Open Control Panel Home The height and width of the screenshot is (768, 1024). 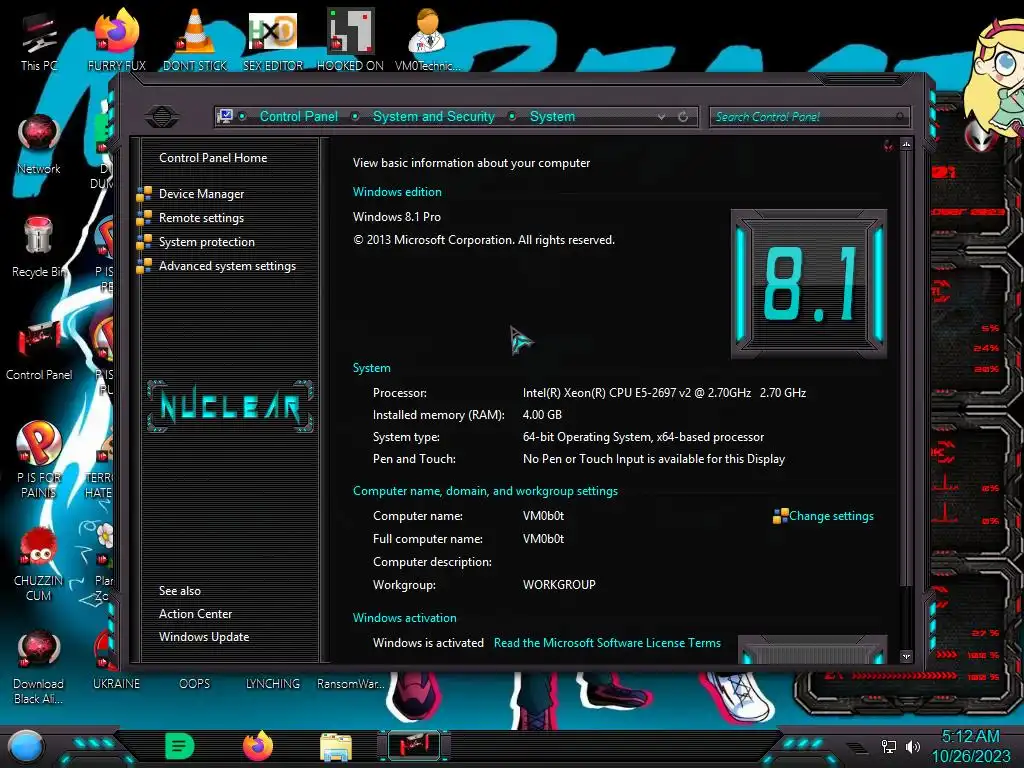point(213,157)
